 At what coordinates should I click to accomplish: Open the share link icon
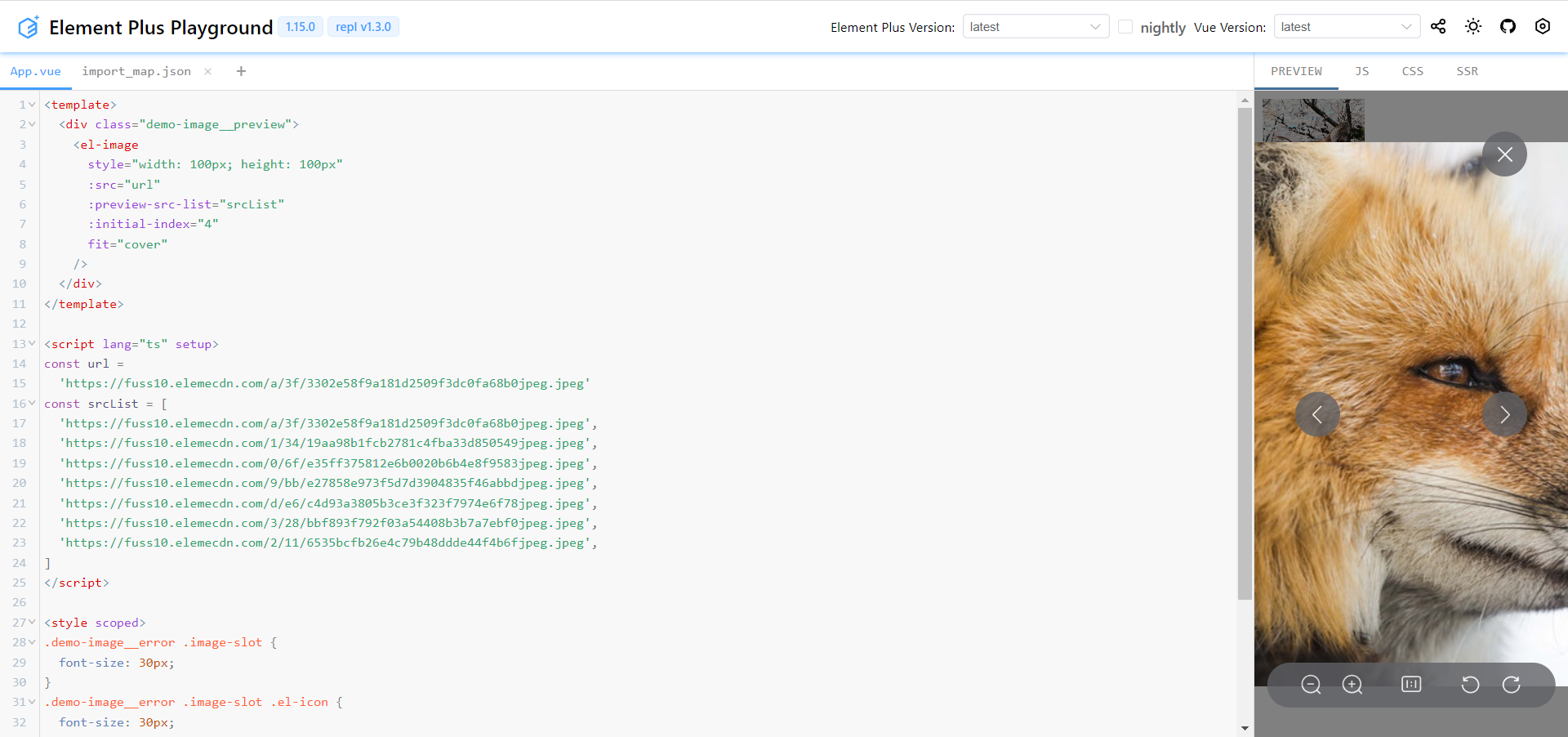click(x=1438, y=27)
